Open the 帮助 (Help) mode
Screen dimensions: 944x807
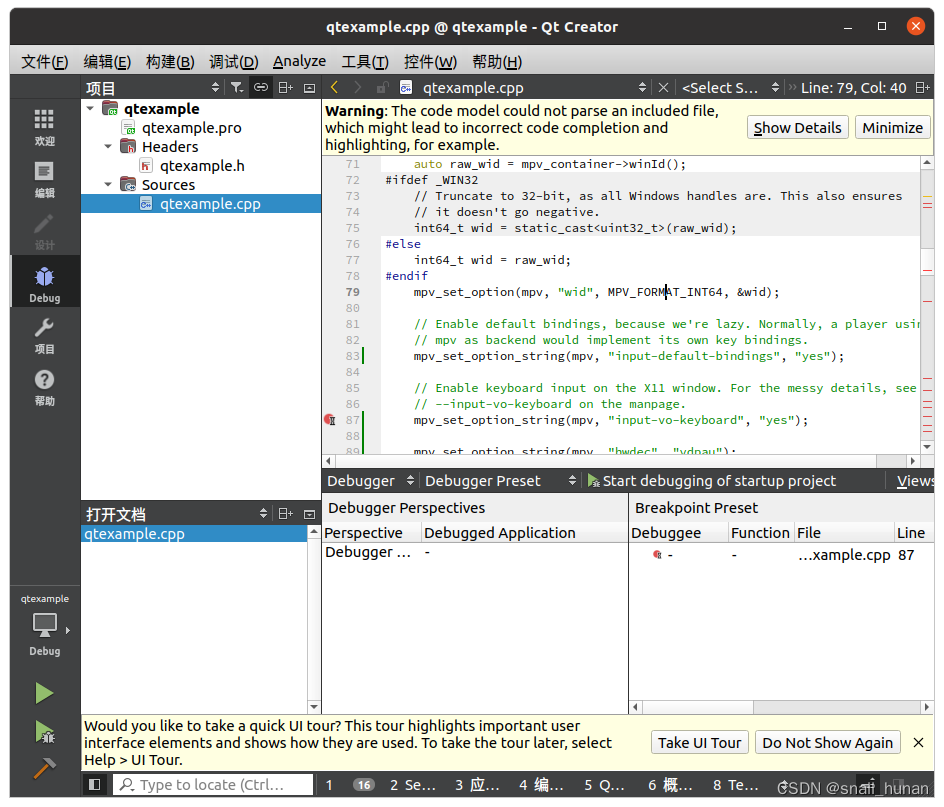click(x=44, y=387)
